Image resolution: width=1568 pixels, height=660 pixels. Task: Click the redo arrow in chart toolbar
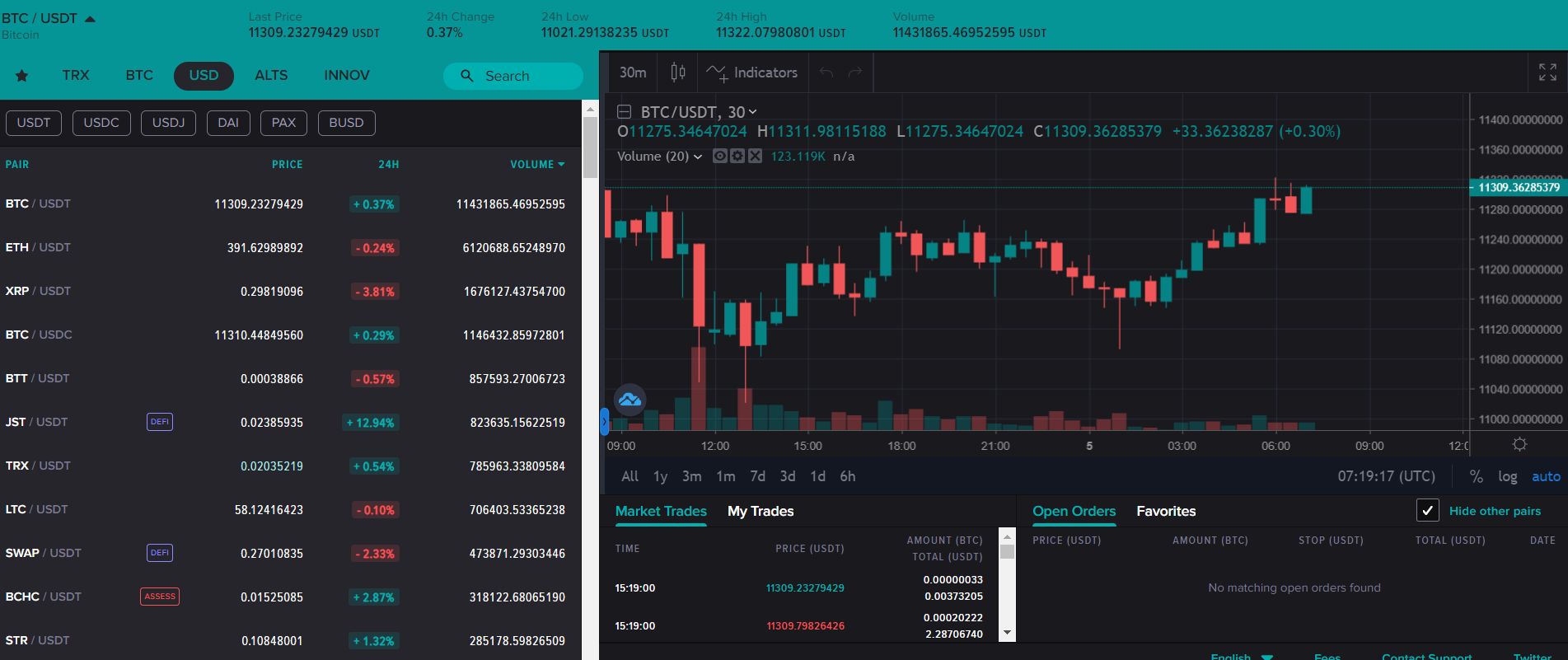tap(855, 73)
